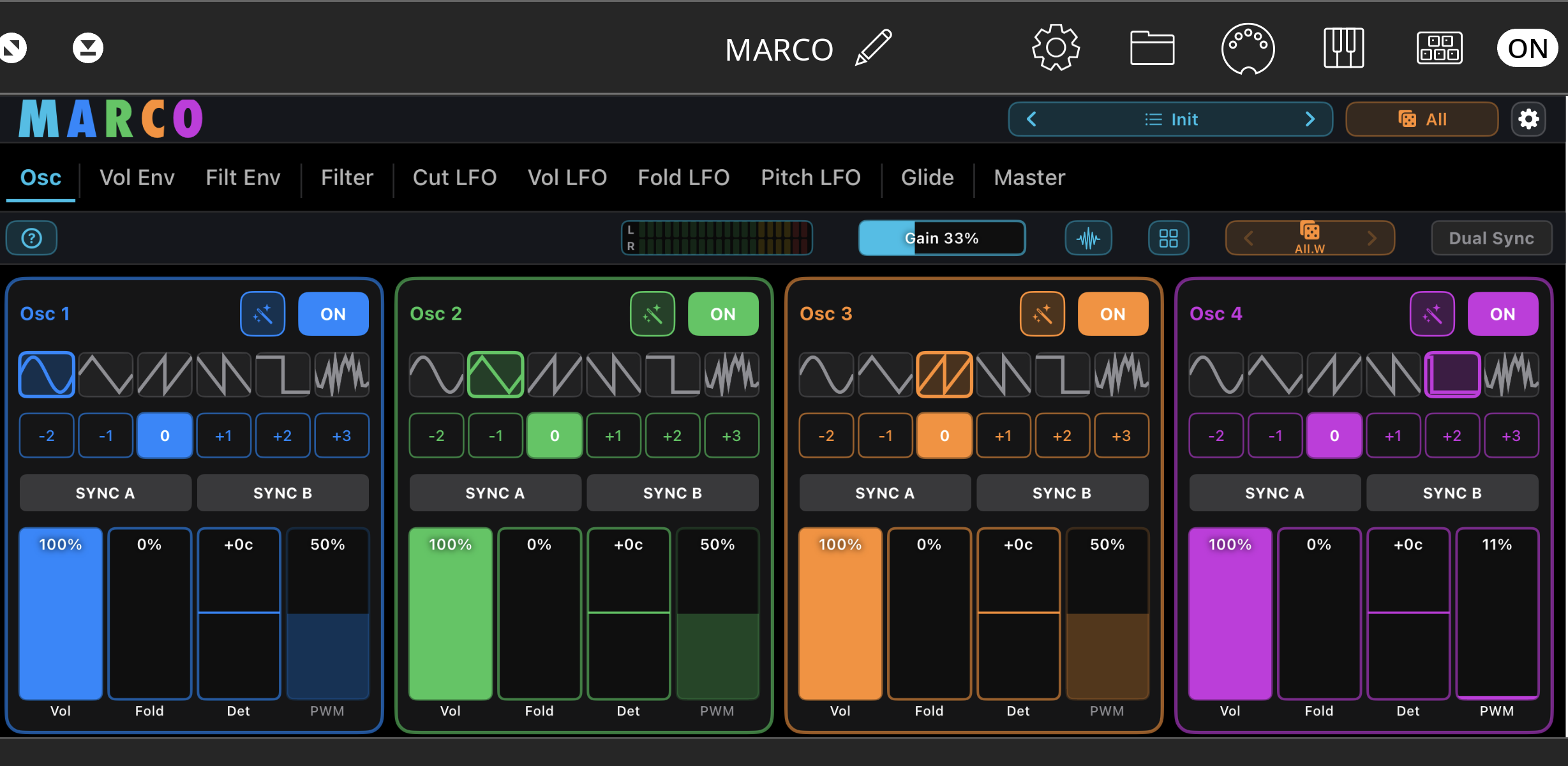The height and width of the screenshot is (766, 1568).
Task: Open the color palette theme icon
Action: tap(1248, 49)
